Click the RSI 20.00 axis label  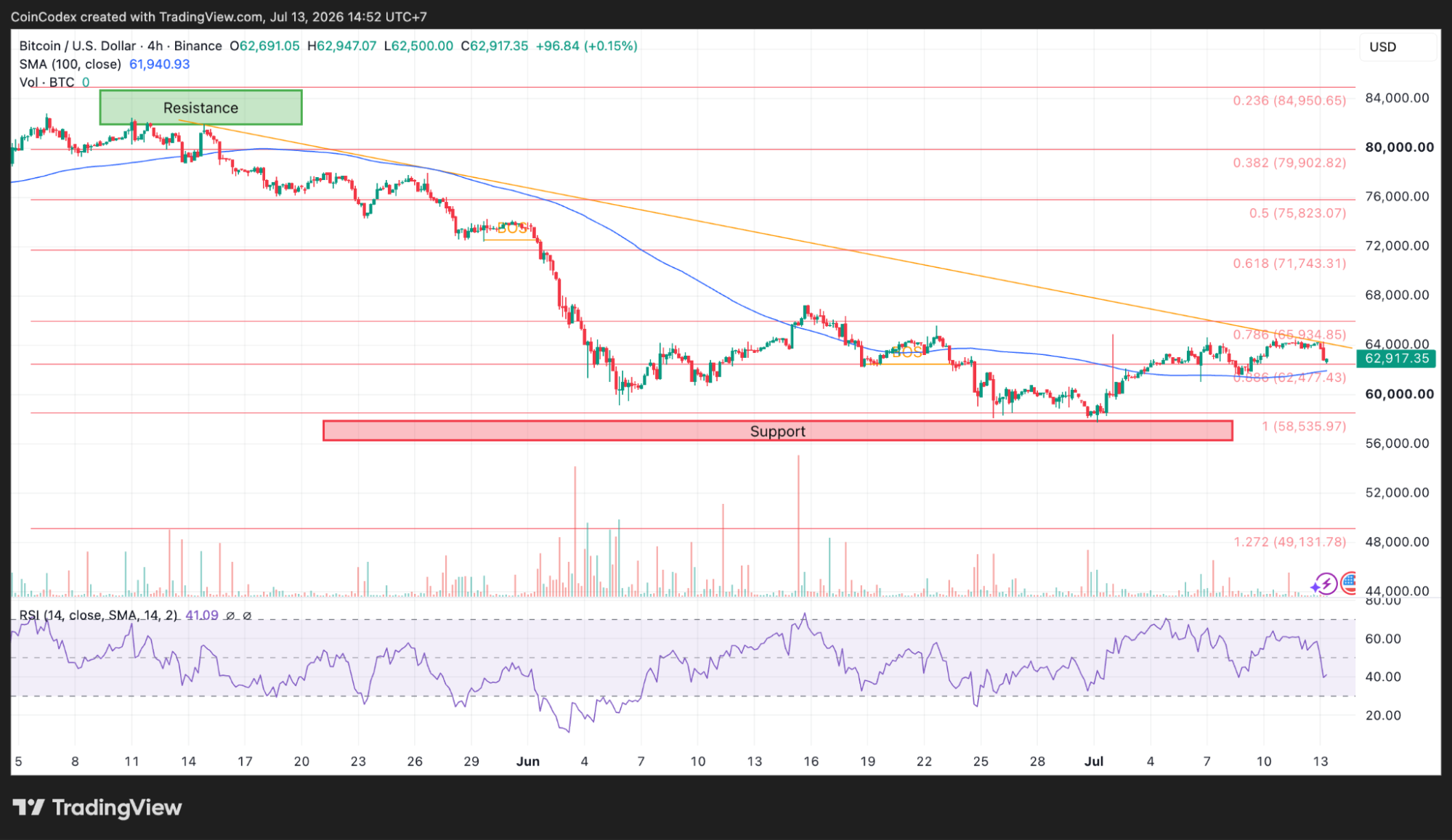[x=1383, y=715]
